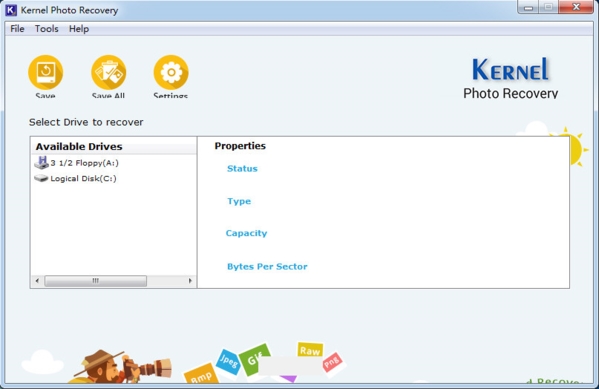This screenshot has width=599, height=389.
Task: Click the Save toolbar icon
Action: (x=45, y=73)
